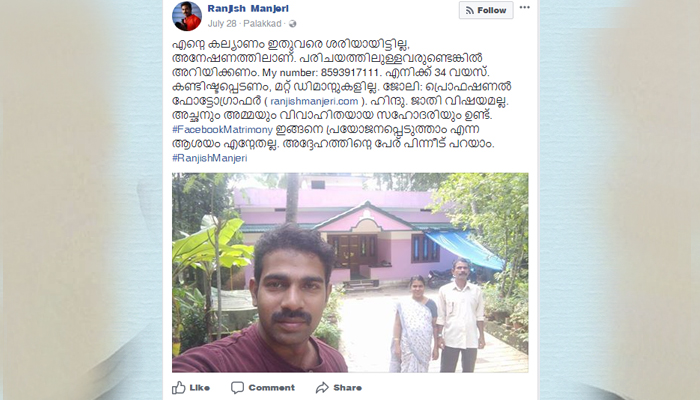Screen dimensions: 700x400
Task: Open Ranjish Manjeri profile name link
Action: pos(248,8)
